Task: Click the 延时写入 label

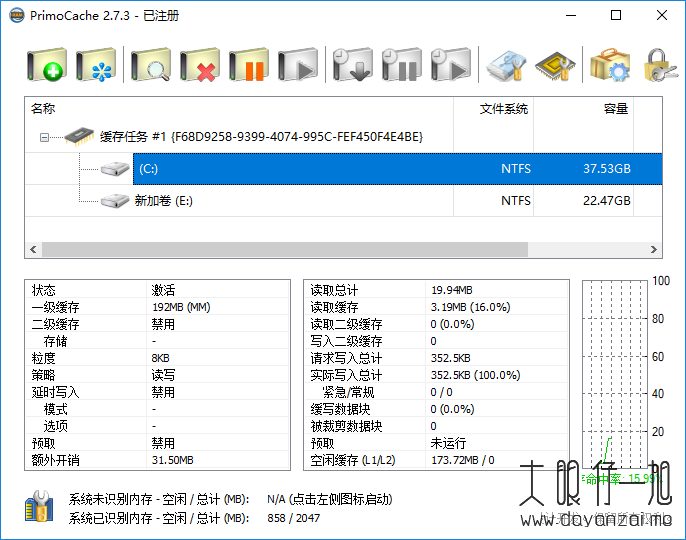Action: click(x=55, y=393)
